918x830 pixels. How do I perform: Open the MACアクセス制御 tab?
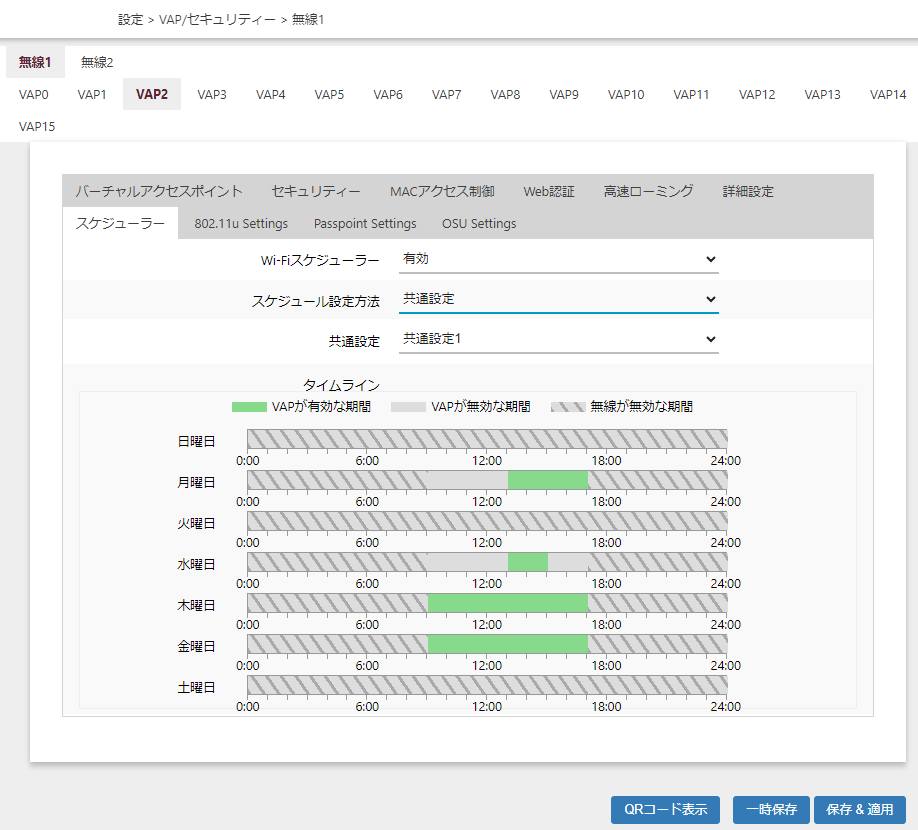(x=441, y=192)
